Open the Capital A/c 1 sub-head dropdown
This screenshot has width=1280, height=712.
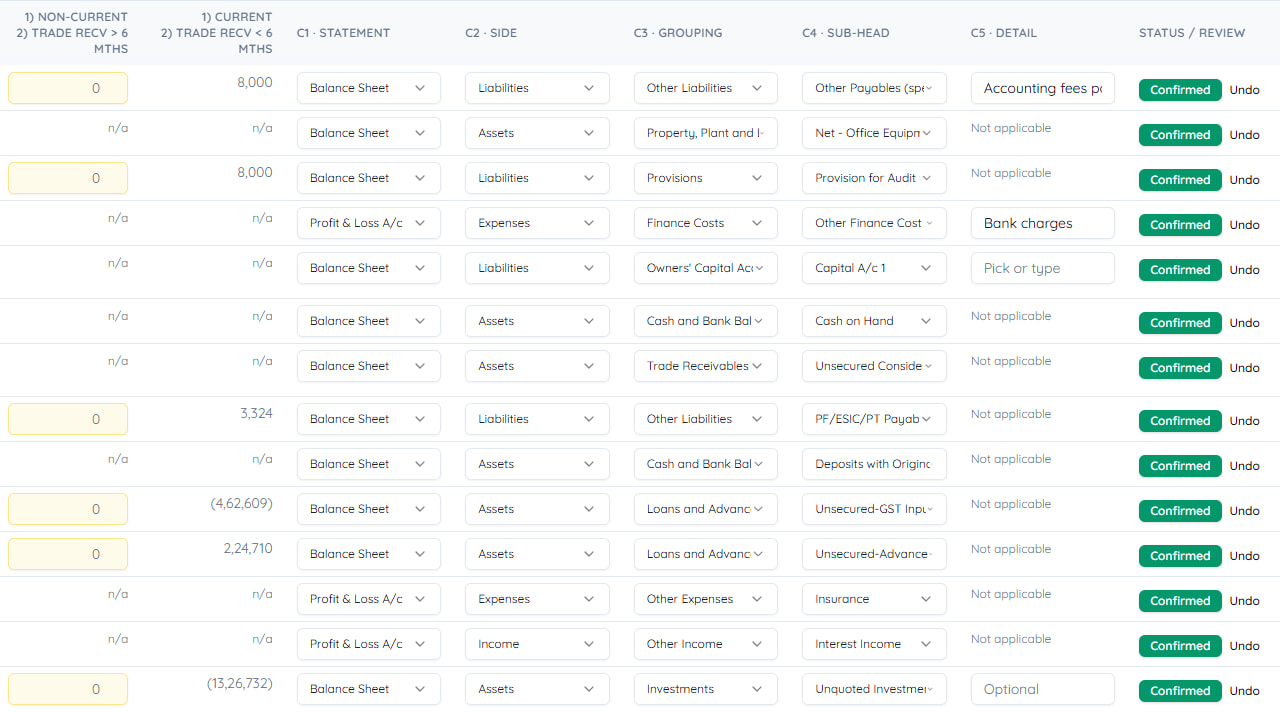click(874, 268)
